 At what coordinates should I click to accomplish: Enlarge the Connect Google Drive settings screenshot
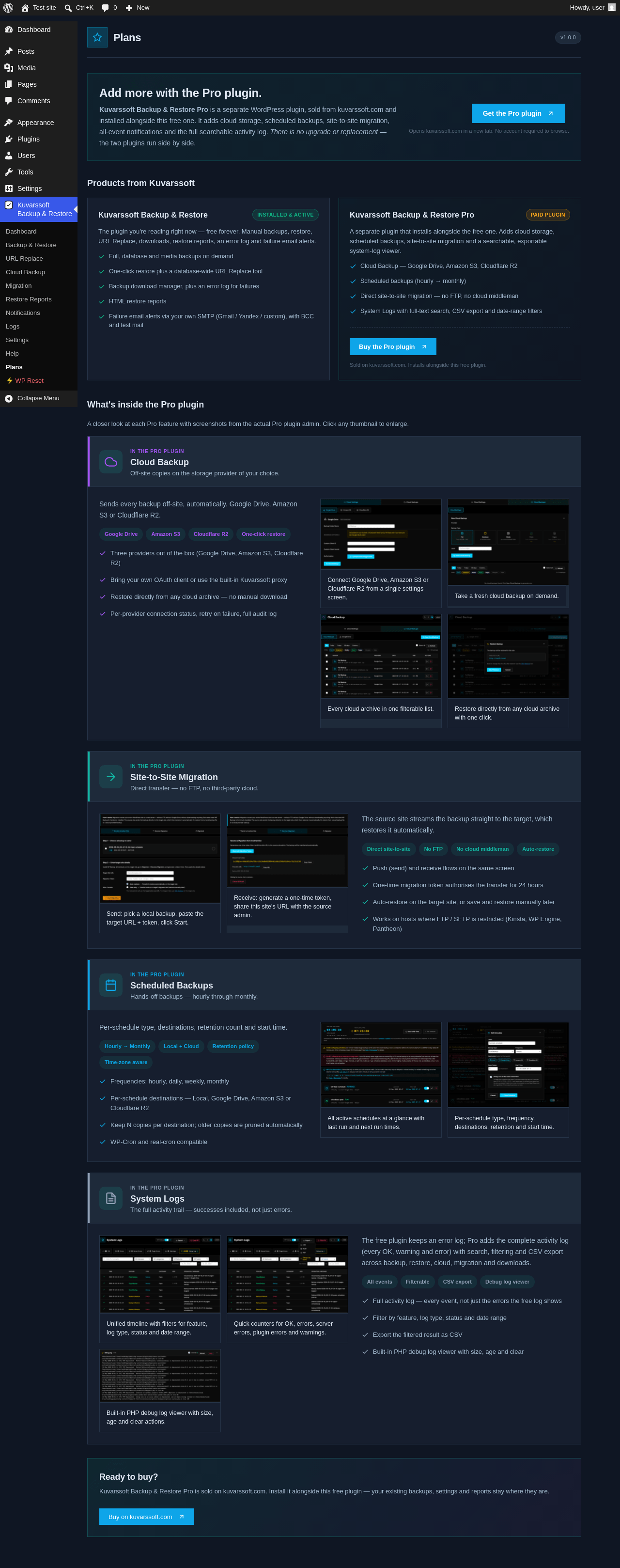pyautogui.click(x=381, y=534)
